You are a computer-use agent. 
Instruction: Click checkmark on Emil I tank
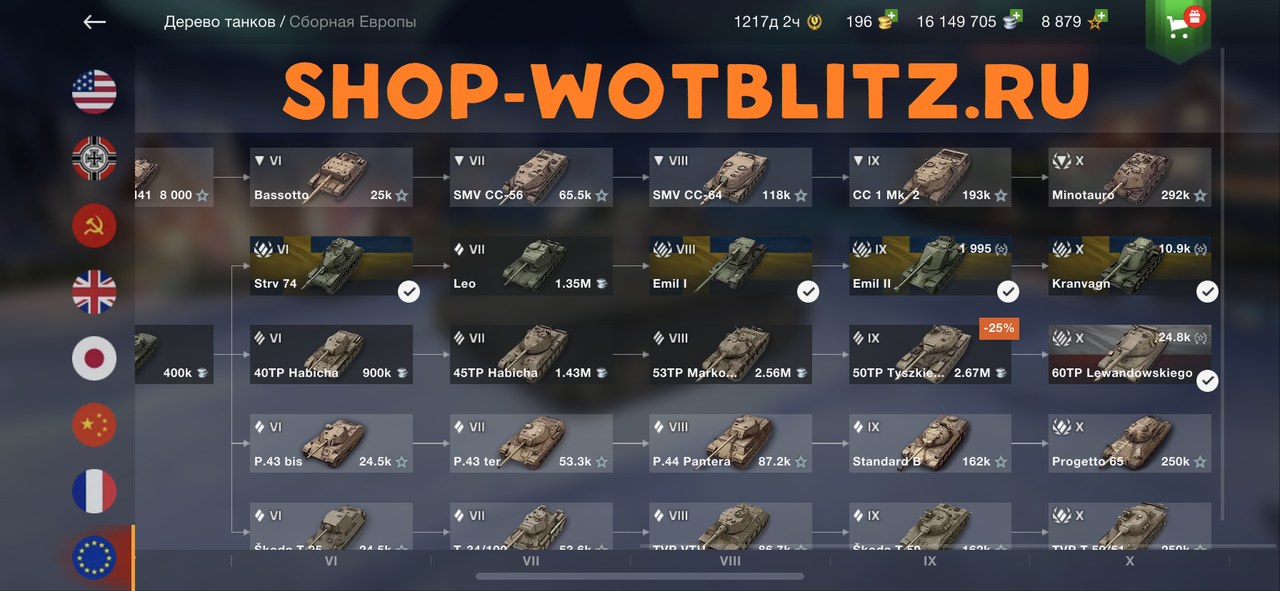808,291
